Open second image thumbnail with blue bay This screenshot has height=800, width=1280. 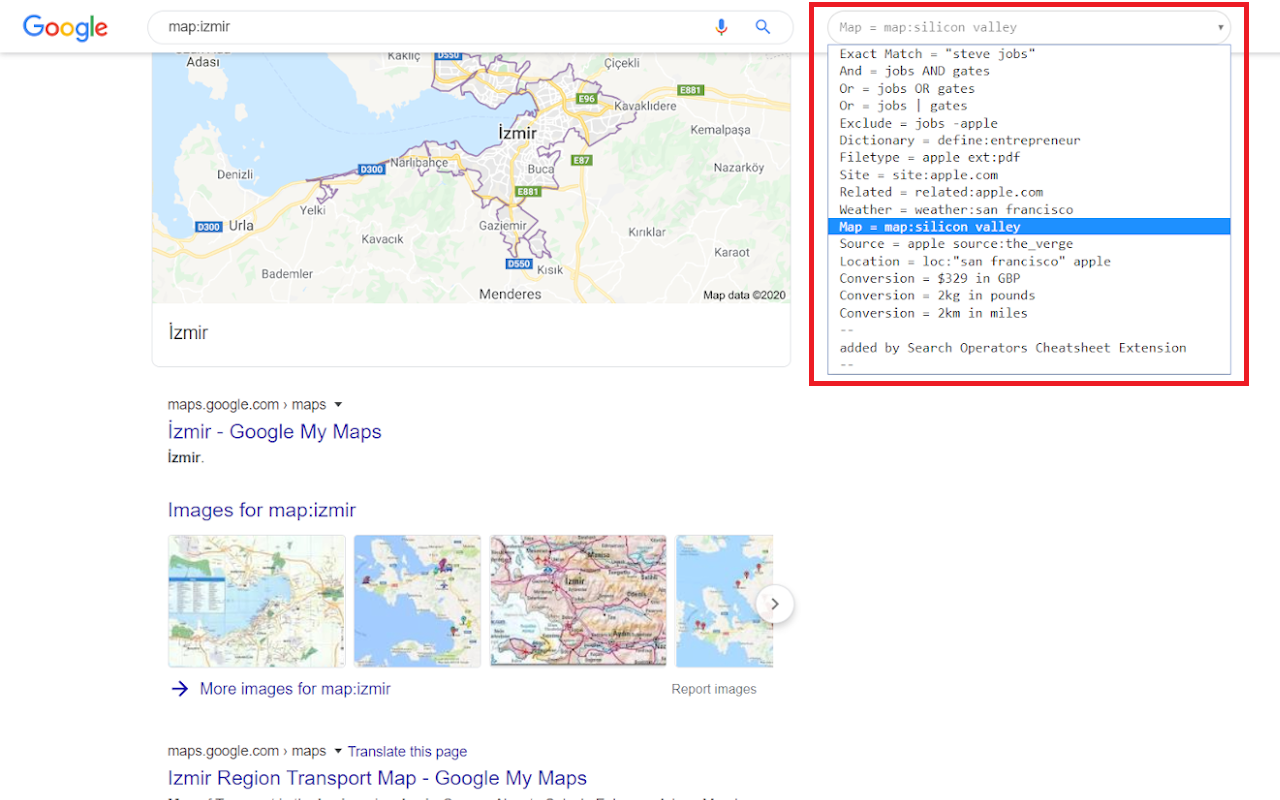click(x=417, y=601)
